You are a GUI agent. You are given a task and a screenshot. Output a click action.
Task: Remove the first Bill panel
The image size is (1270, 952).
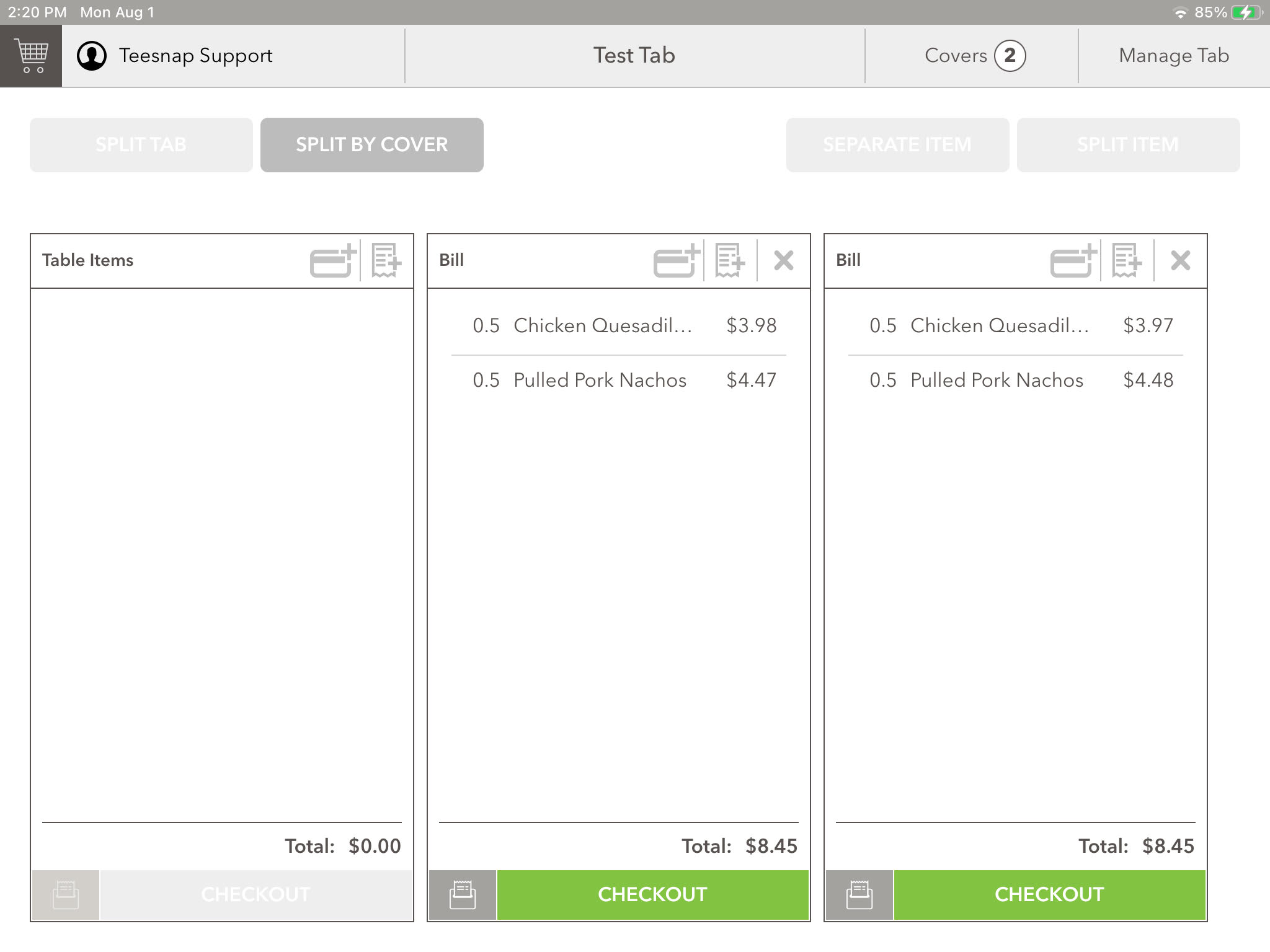pos(784,260)
